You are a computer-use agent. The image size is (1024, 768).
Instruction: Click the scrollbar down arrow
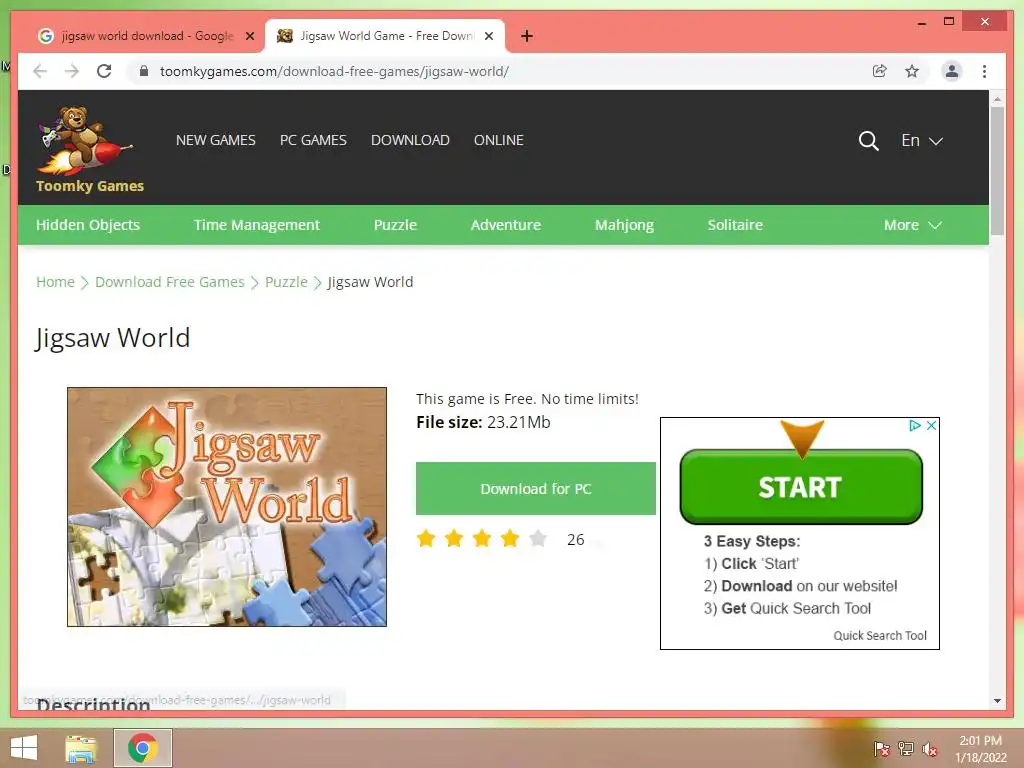pyautogui.click(x=997, y=701)
